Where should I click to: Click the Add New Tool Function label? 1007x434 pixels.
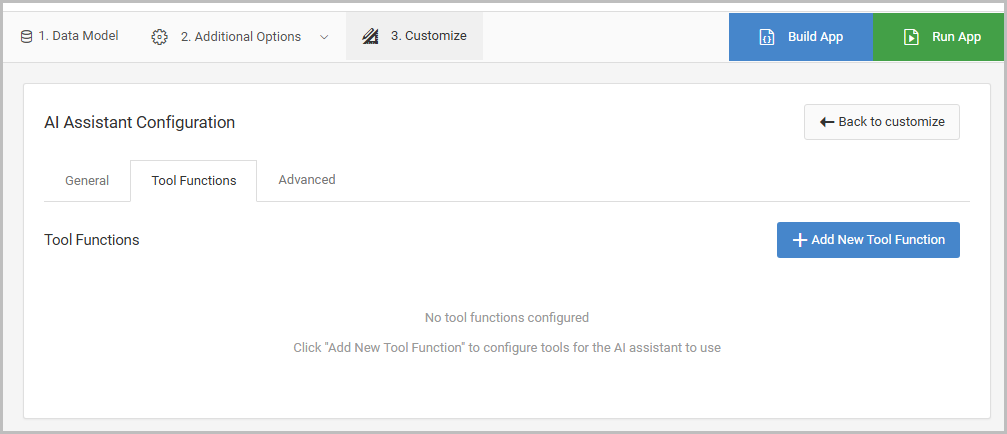[x=878, y=240]
